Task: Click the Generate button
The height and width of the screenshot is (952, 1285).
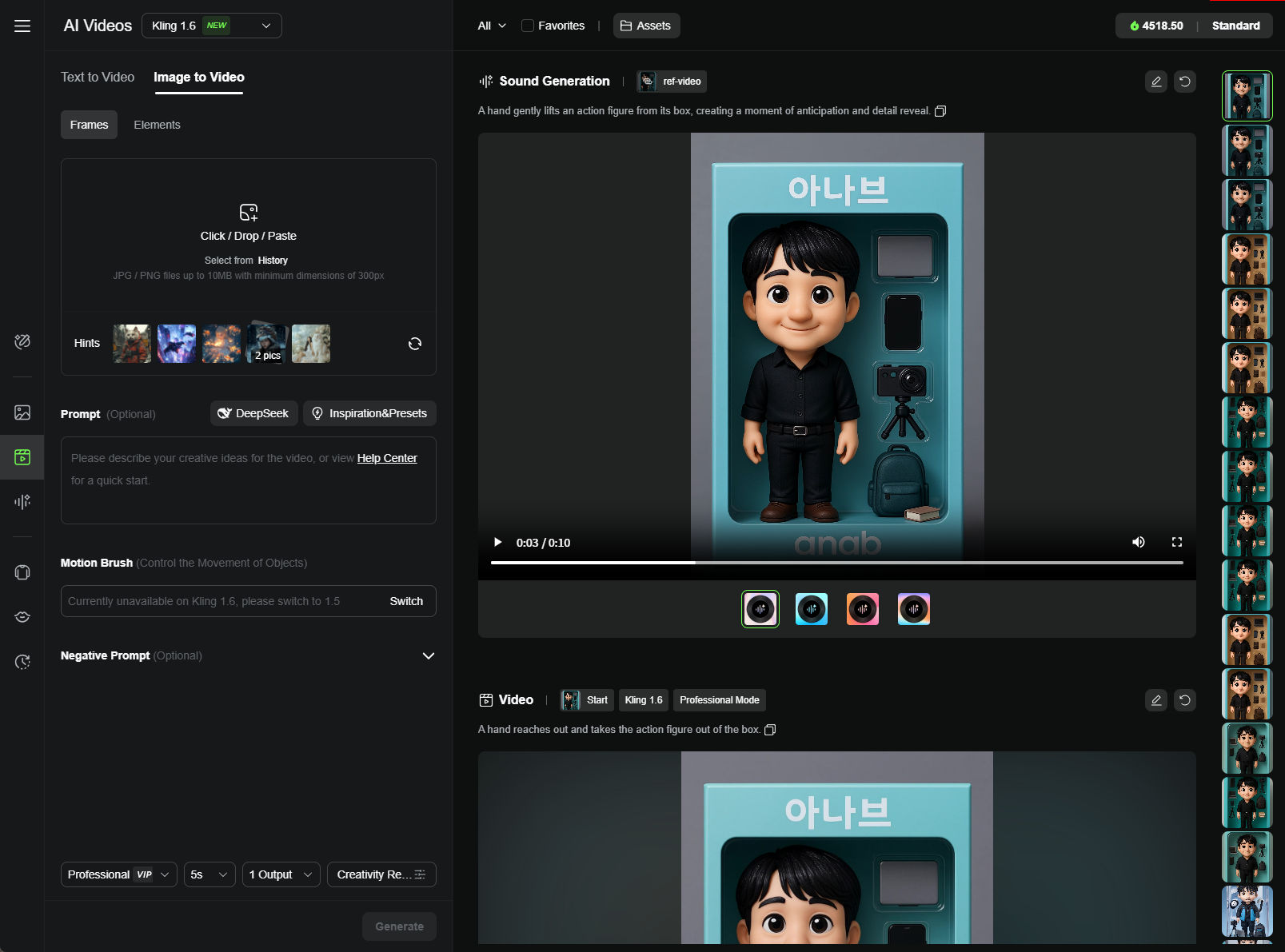Action: (400, 926)
